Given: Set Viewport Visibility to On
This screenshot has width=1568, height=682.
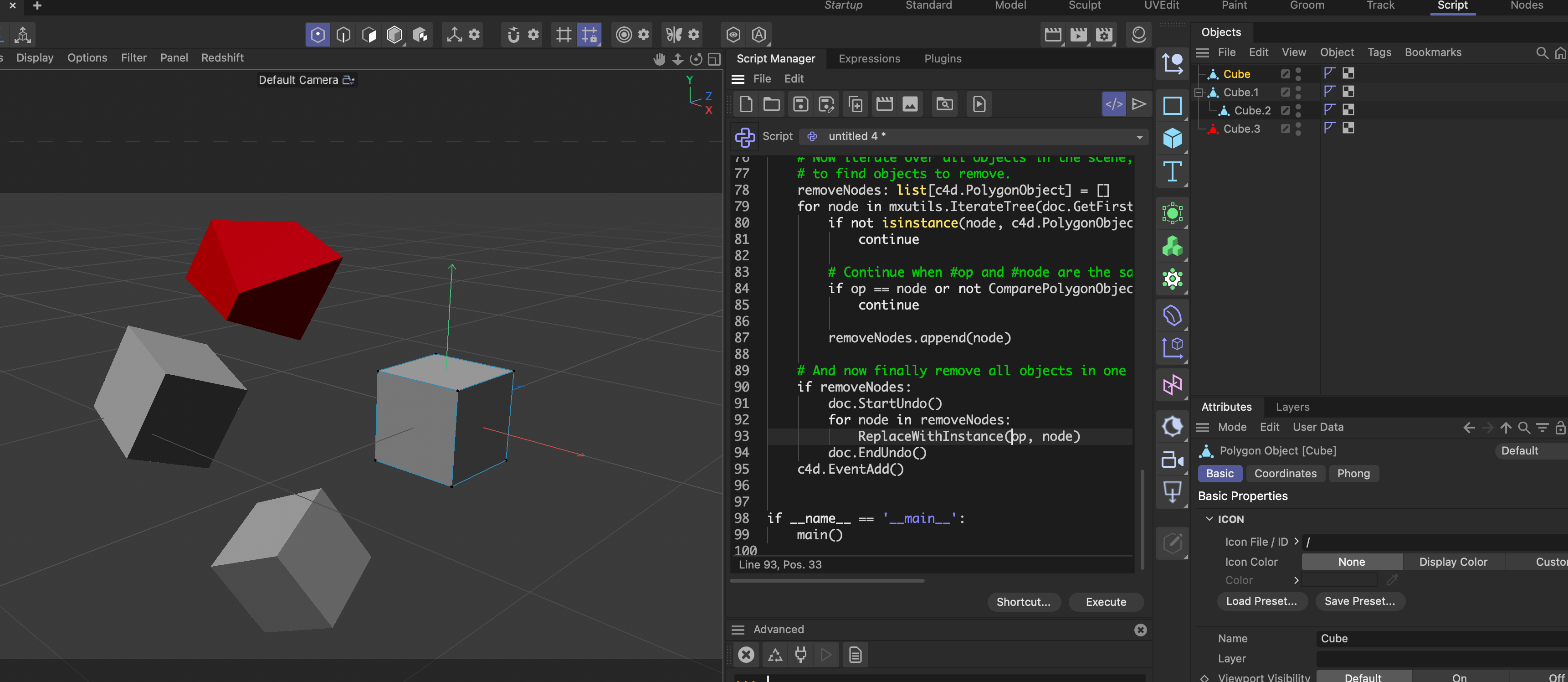Looking at the screenshot, I should coord(1459,677).
